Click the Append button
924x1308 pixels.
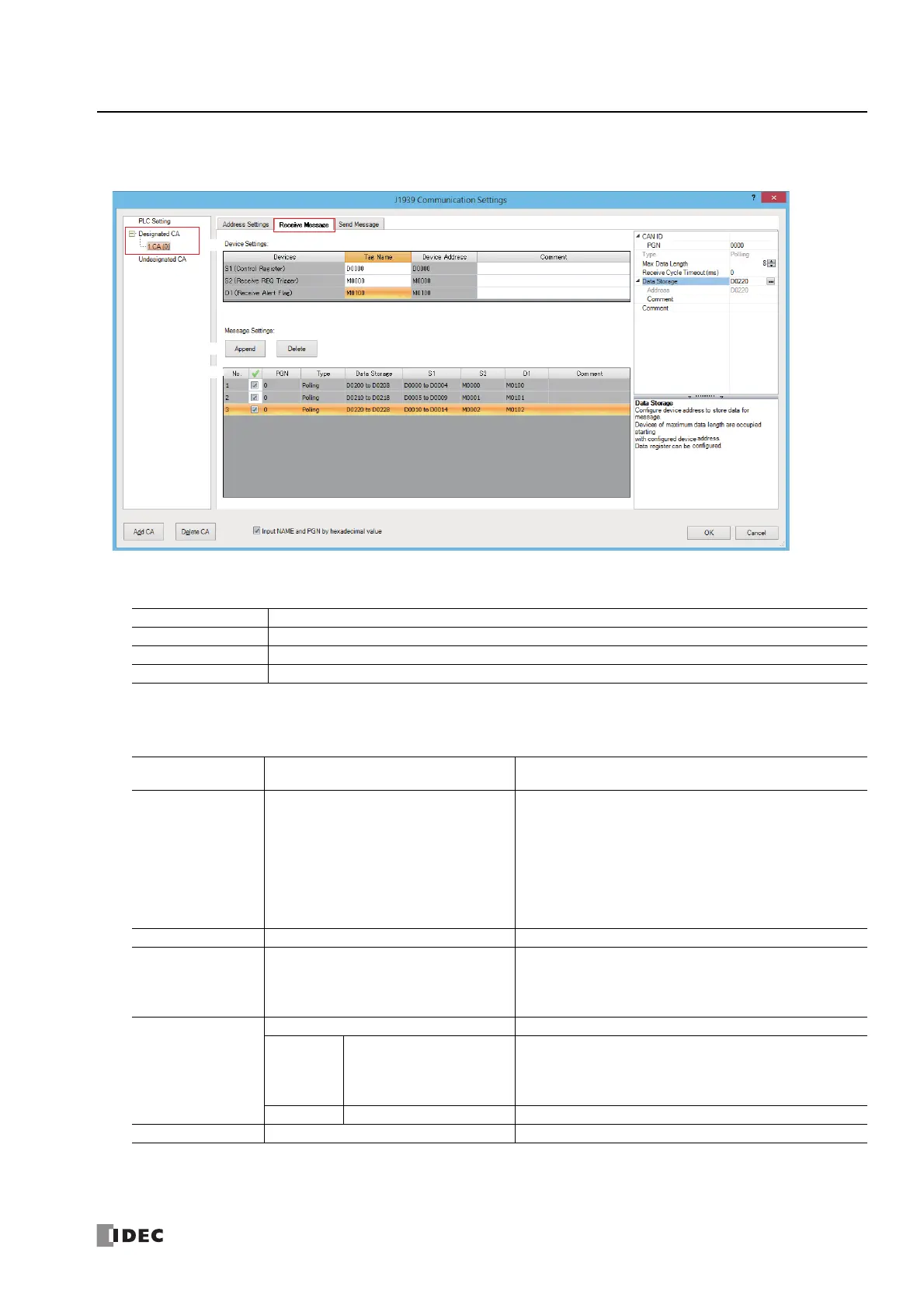click(x=245, y=349)
